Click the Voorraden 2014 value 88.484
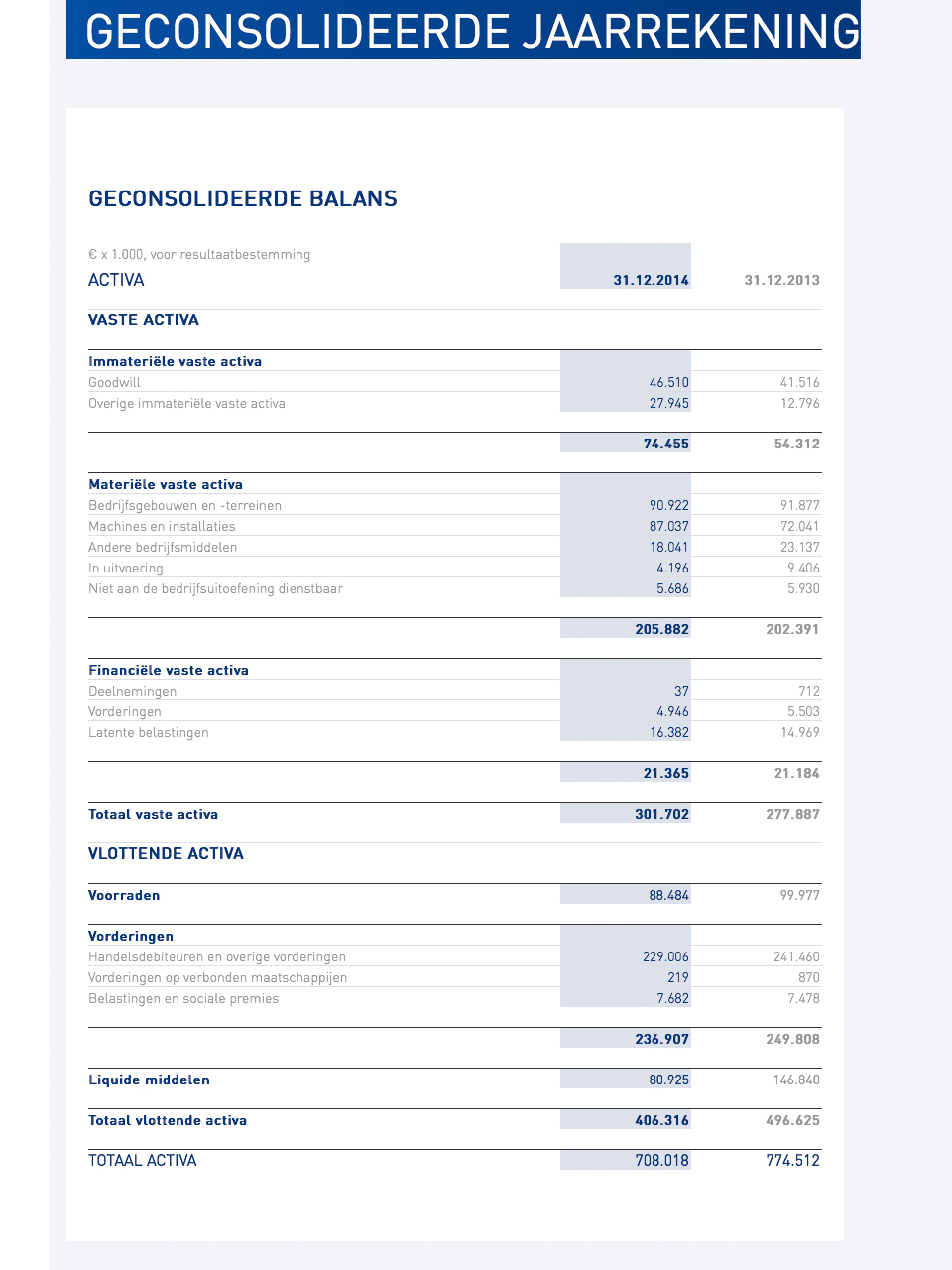Viewport: 952px width, 1270px height. [668, 895]
